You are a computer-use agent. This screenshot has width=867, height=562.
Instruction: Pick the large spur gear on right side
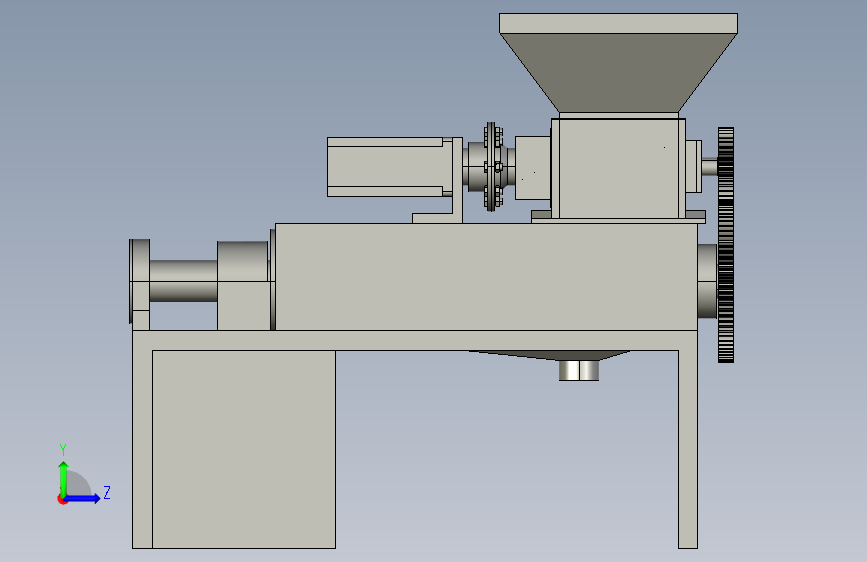[x=726, y=245]
